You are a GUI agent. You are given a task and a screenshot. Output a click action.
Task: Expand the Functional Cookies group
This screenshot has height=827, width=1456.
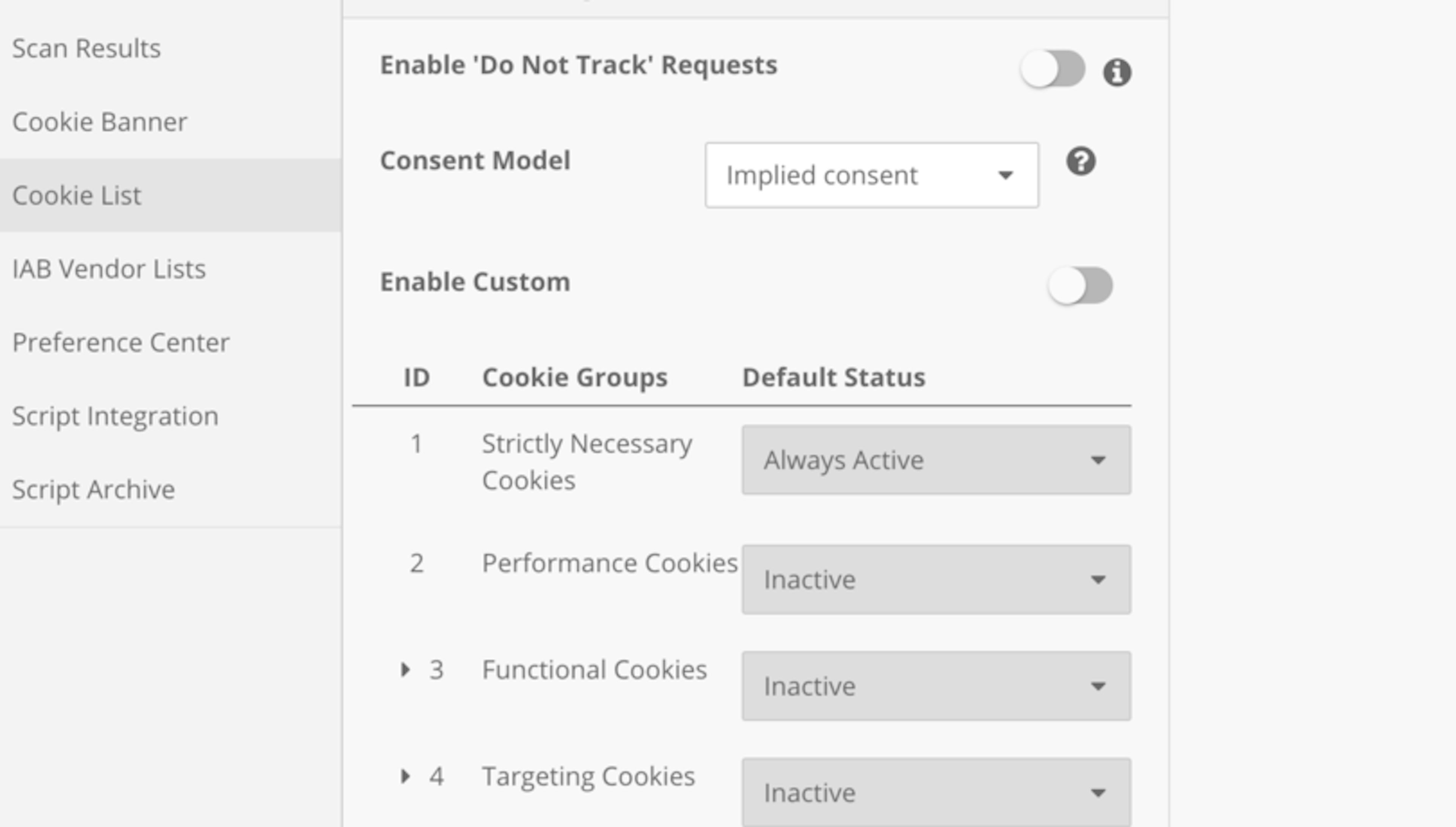pyautogui.click(x=405, y=670)
